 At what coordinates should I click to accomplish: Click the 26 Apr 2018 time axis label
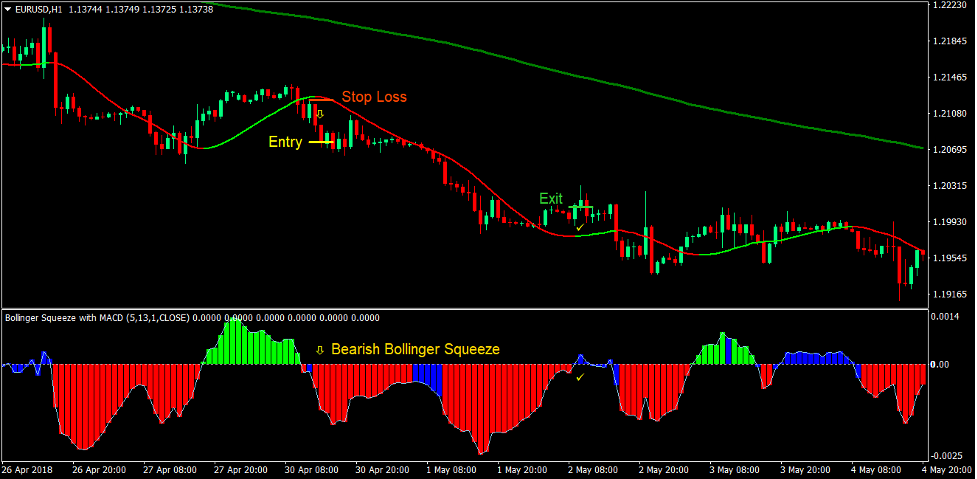click(x=27, y=470)
